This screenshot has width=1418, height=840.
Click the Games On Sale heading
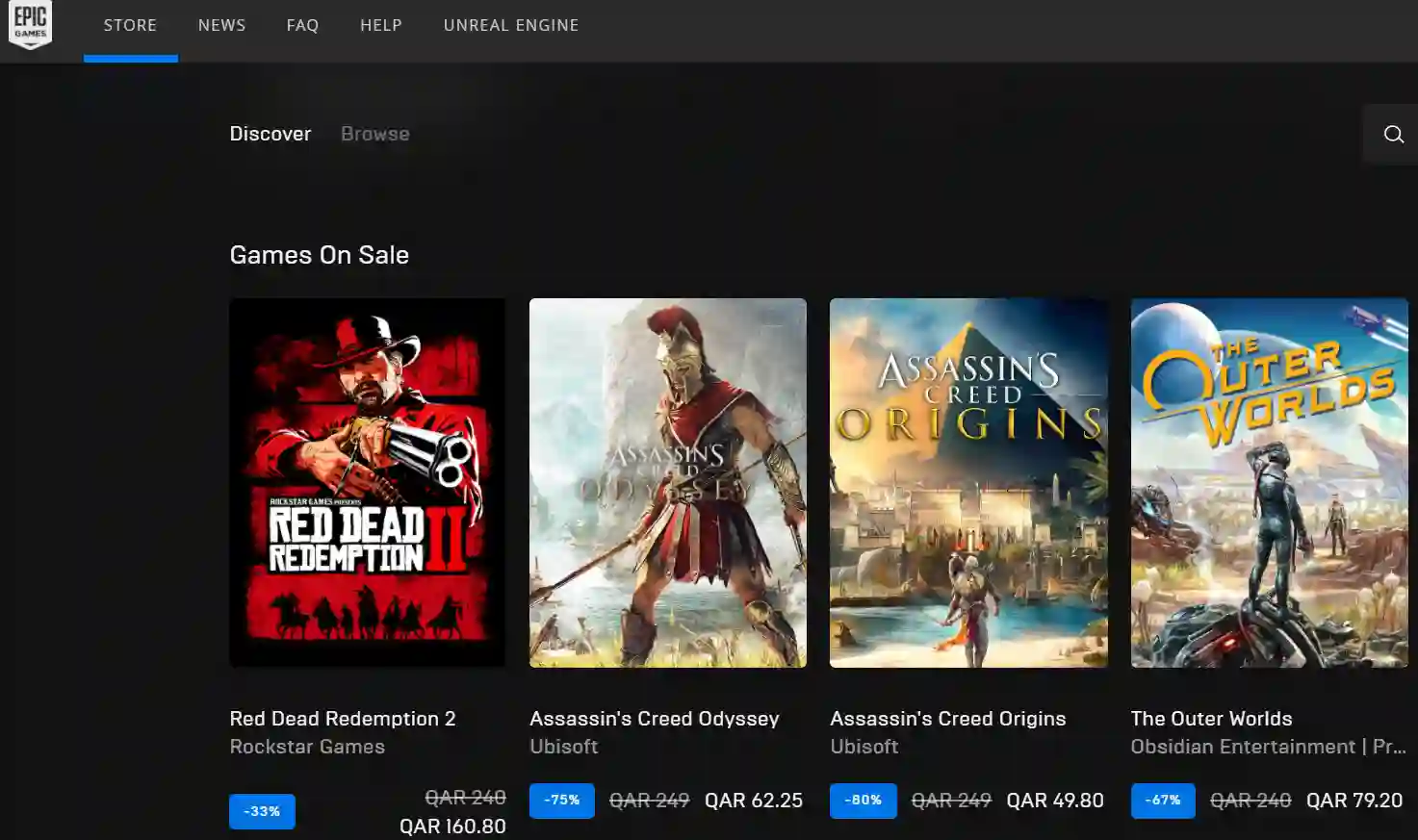(x=320, y=255)
